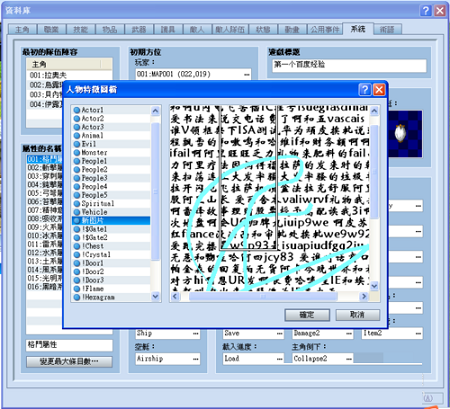Open the Load sound picker ellipsis
The width and height of the screenshot is (450, 409).
tap(279, 359)
